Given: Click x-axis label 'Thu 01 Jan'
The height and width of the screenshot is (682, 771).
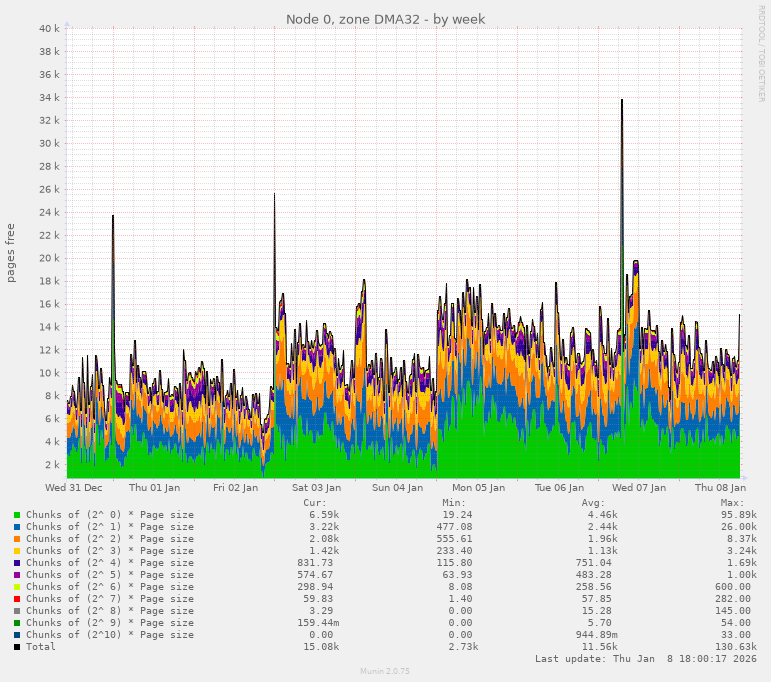Looking at the screenshot, I should pyautogui.click(x=154, y=488).
